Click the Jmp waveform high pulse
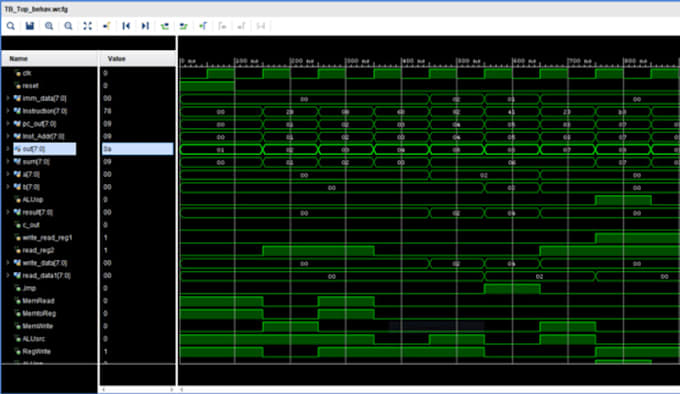Screen dimensions: 680x394 click(x=512, y=289)
